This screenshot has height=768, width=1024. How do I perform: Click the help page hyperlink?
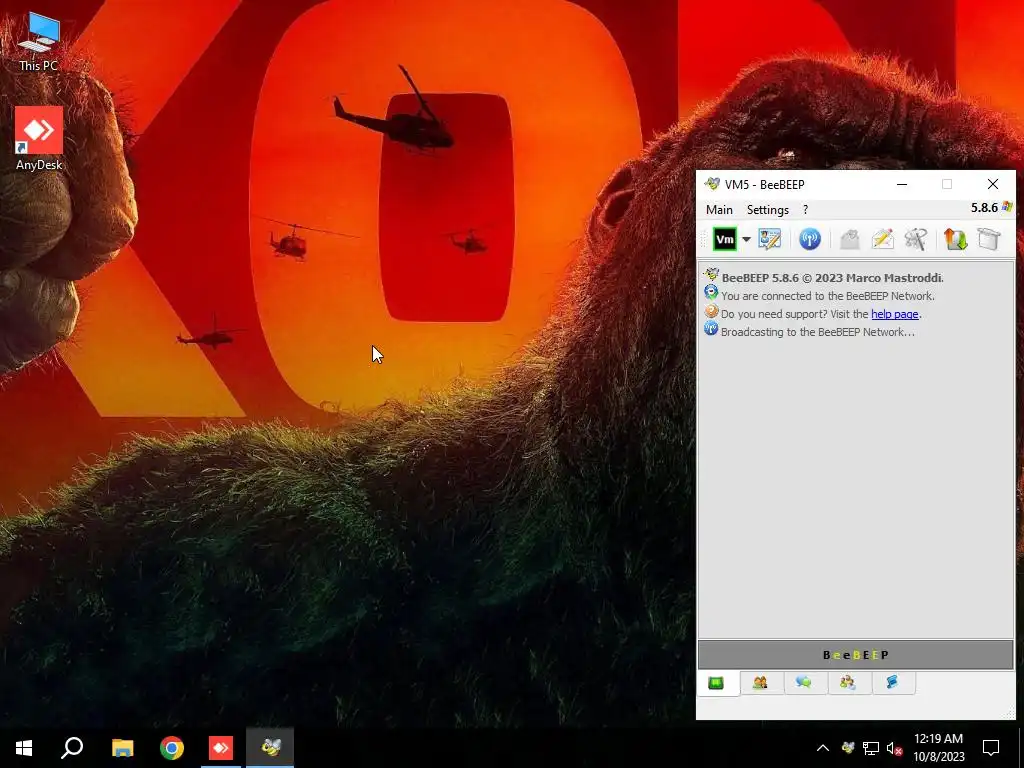pyautogui.click(x=895, y=314)
